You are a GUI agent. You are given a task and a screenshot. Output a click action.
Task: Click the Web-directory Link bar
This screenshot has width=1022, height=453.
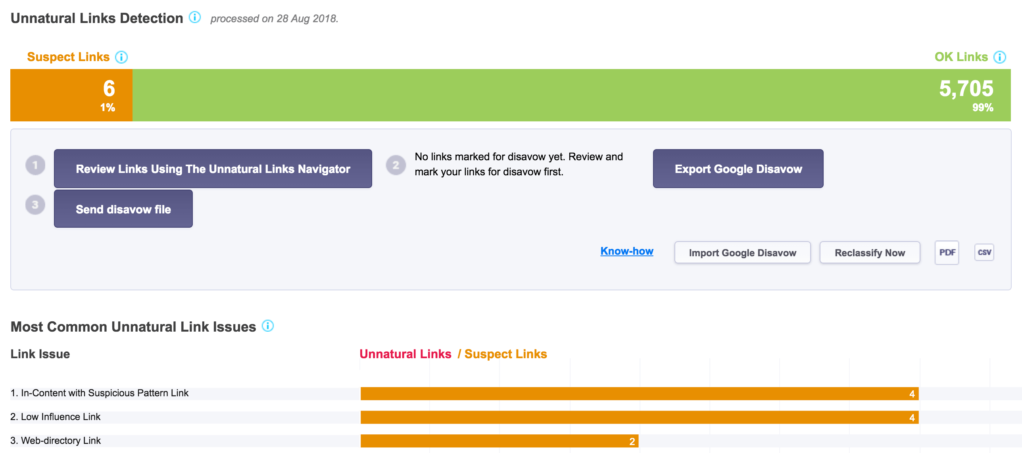(x=499, y=441)
